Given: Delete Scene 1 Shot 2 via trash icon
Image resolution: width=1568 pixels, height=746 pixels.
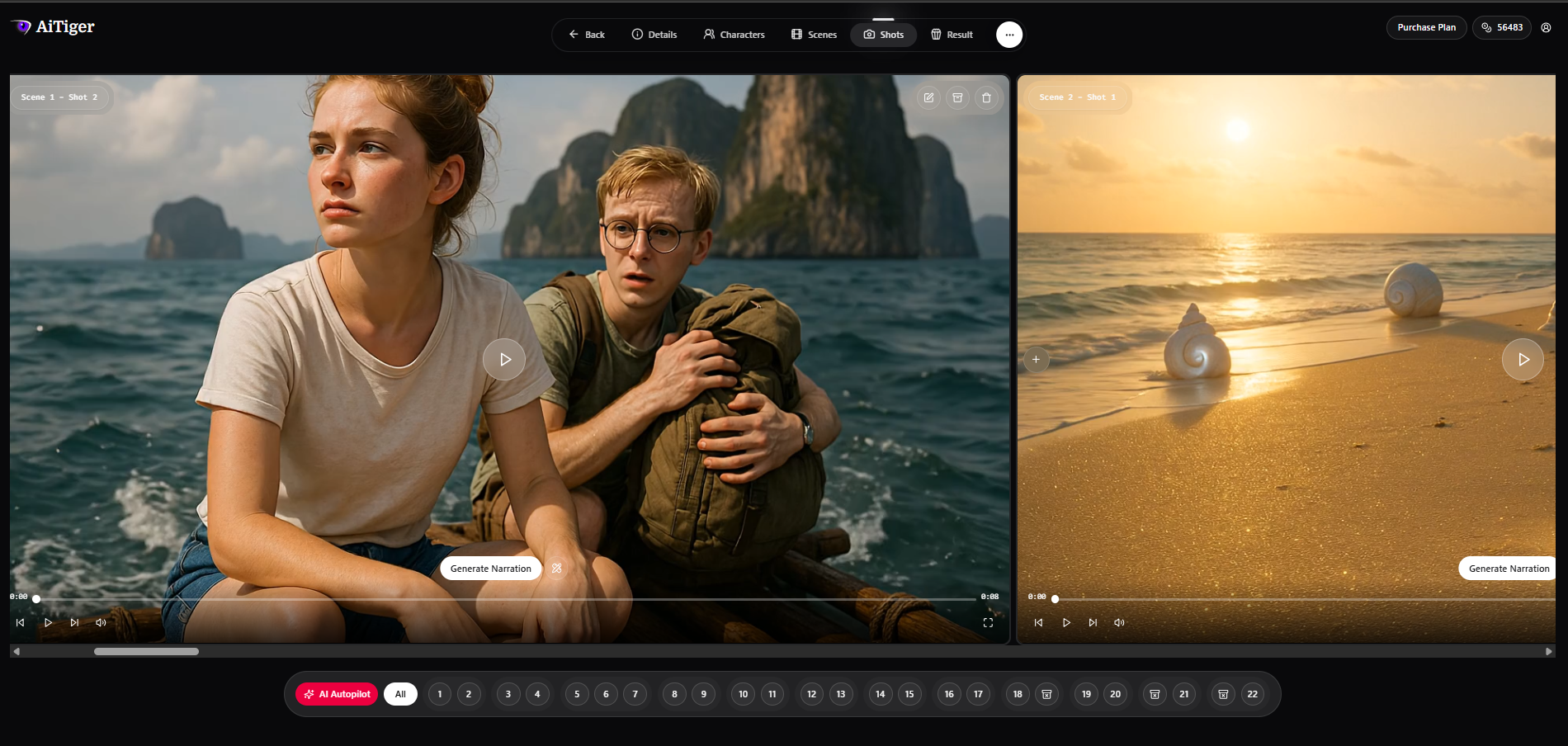Looking at the screenshot, I should coord(986,97).
